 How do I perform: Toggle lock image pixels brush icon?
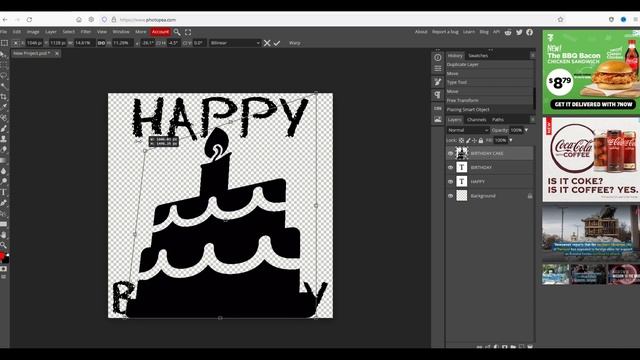click(468, 140)
